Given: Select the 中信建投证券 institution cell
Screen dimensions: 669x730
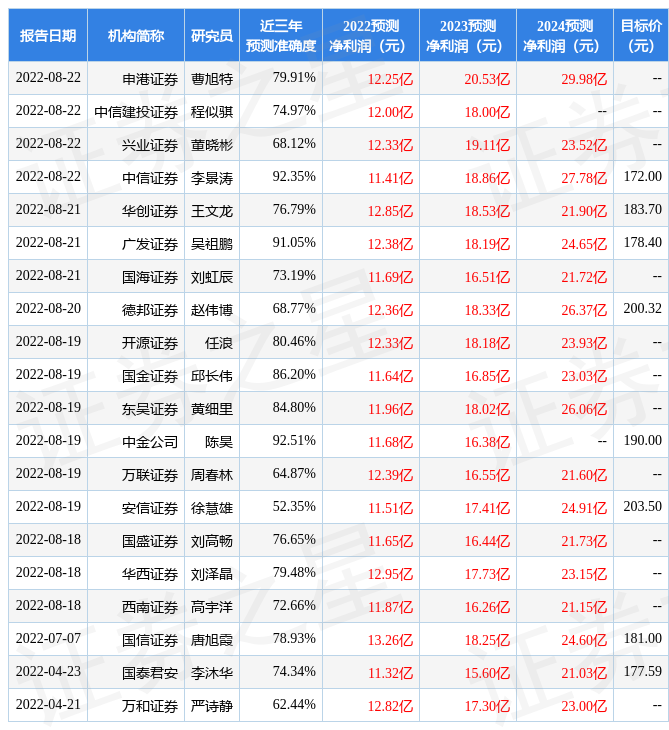Looking at the screenshot, I should pyautogui.click(x=135, y=112).
